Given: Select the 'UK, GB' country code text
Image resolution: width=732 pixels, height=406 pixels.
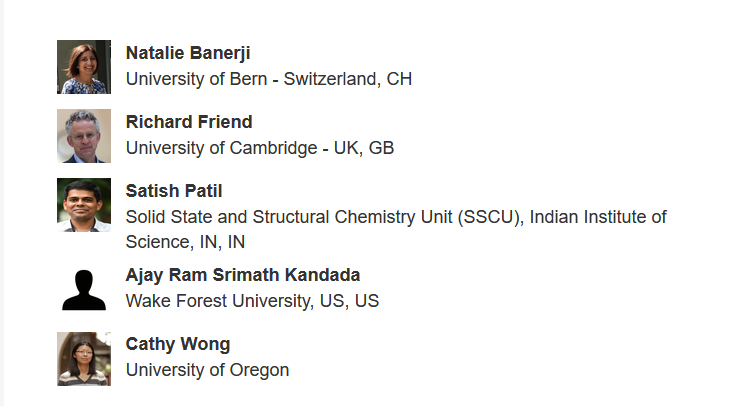Looking at the screenshot, I should 364,148.
